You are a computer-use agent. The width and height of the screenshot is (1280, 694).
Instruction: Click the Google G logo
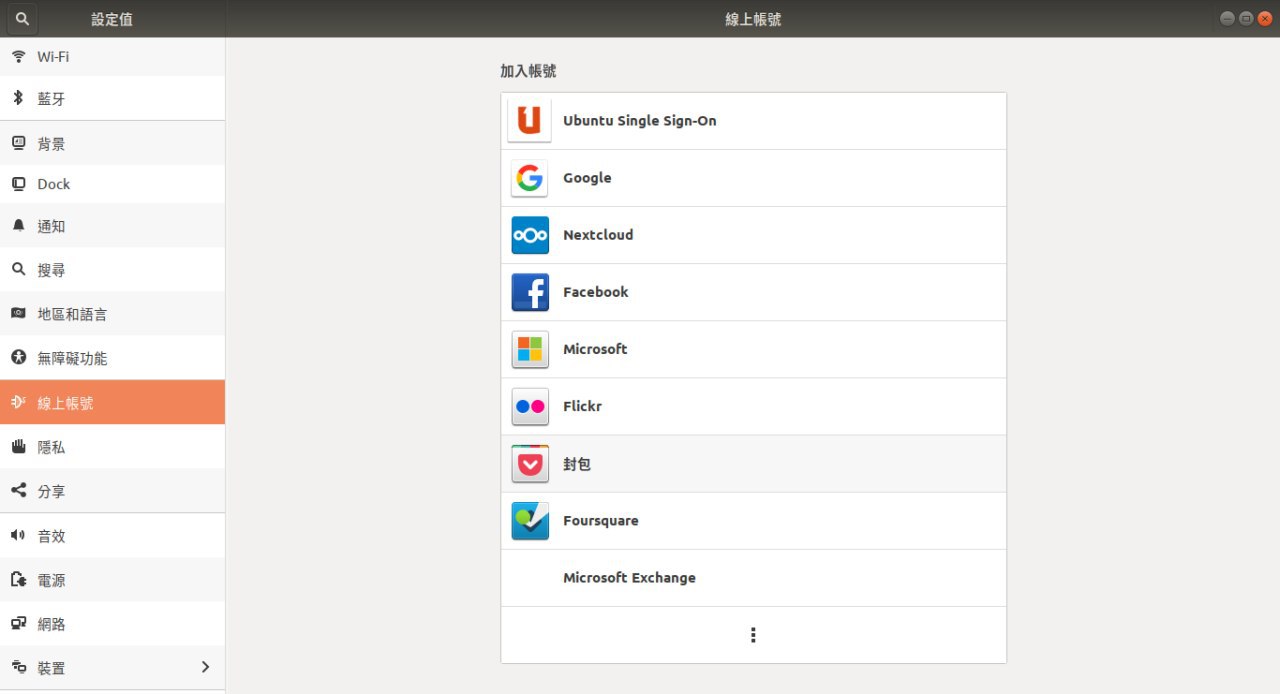click(x=530, y=178)
